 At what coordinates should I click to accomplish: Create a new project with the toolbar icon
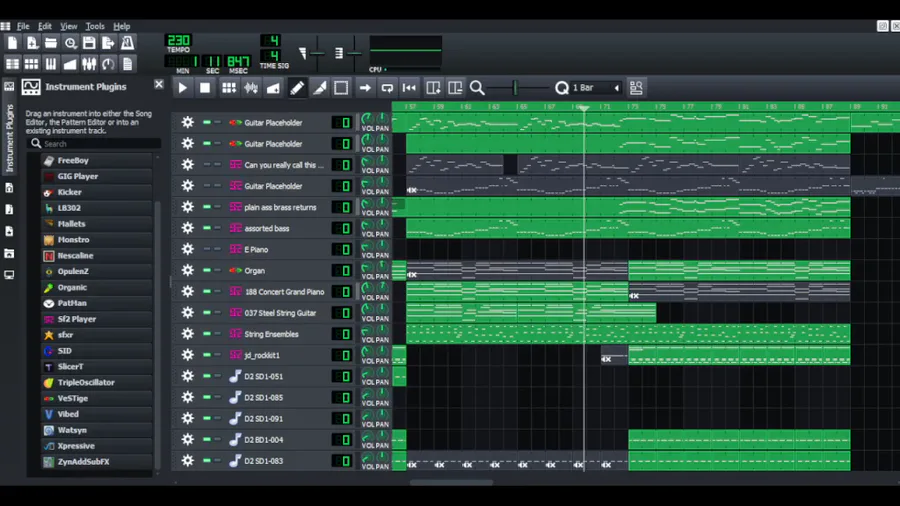pyautogui.click(x=12, y=43)
